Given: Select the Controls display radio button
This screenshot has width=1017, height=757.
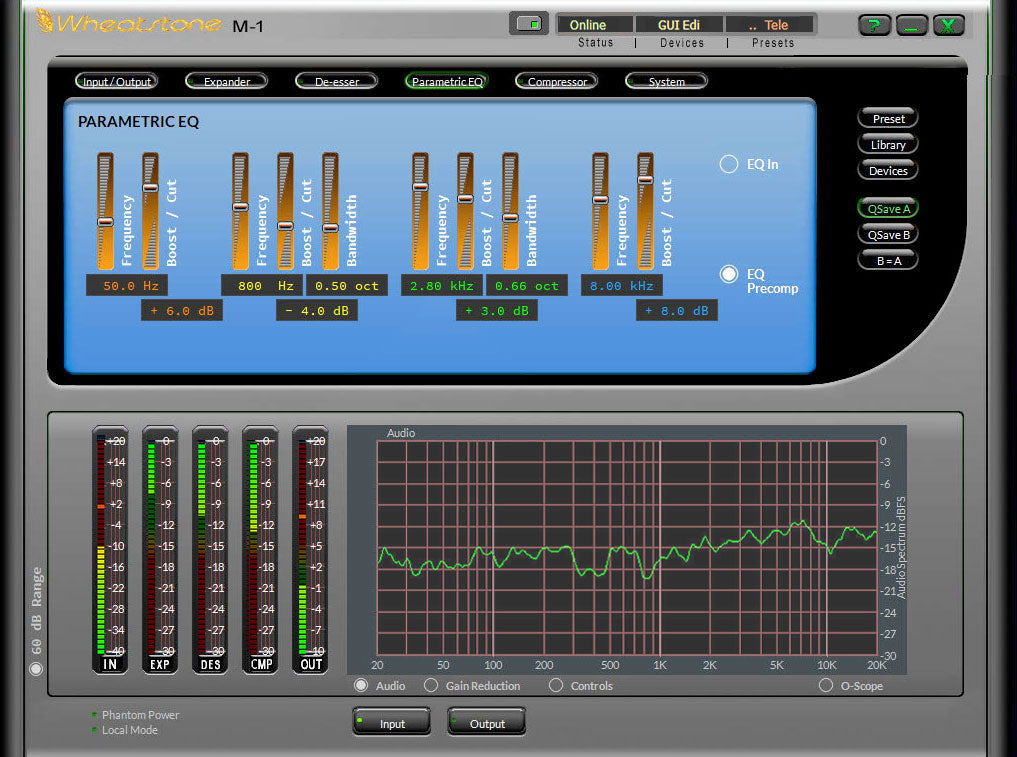Looking at the screenshot, I should (x=556, y=685).
